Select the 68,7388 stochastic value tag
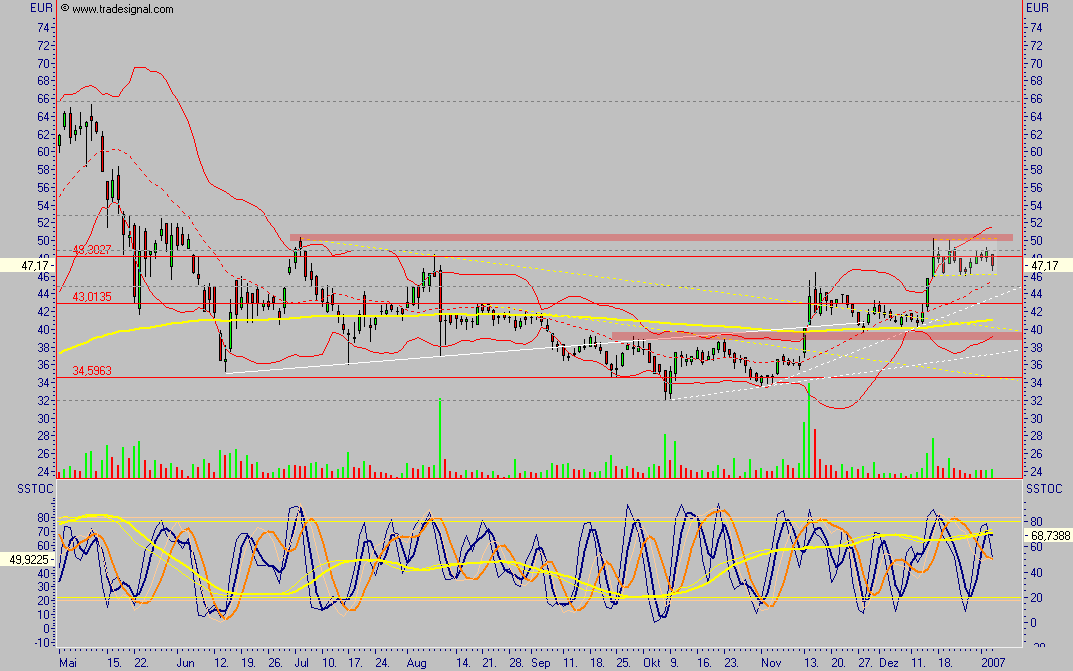The height and width of the screenshot is (671, 1073). click(x=1049, y=536)
